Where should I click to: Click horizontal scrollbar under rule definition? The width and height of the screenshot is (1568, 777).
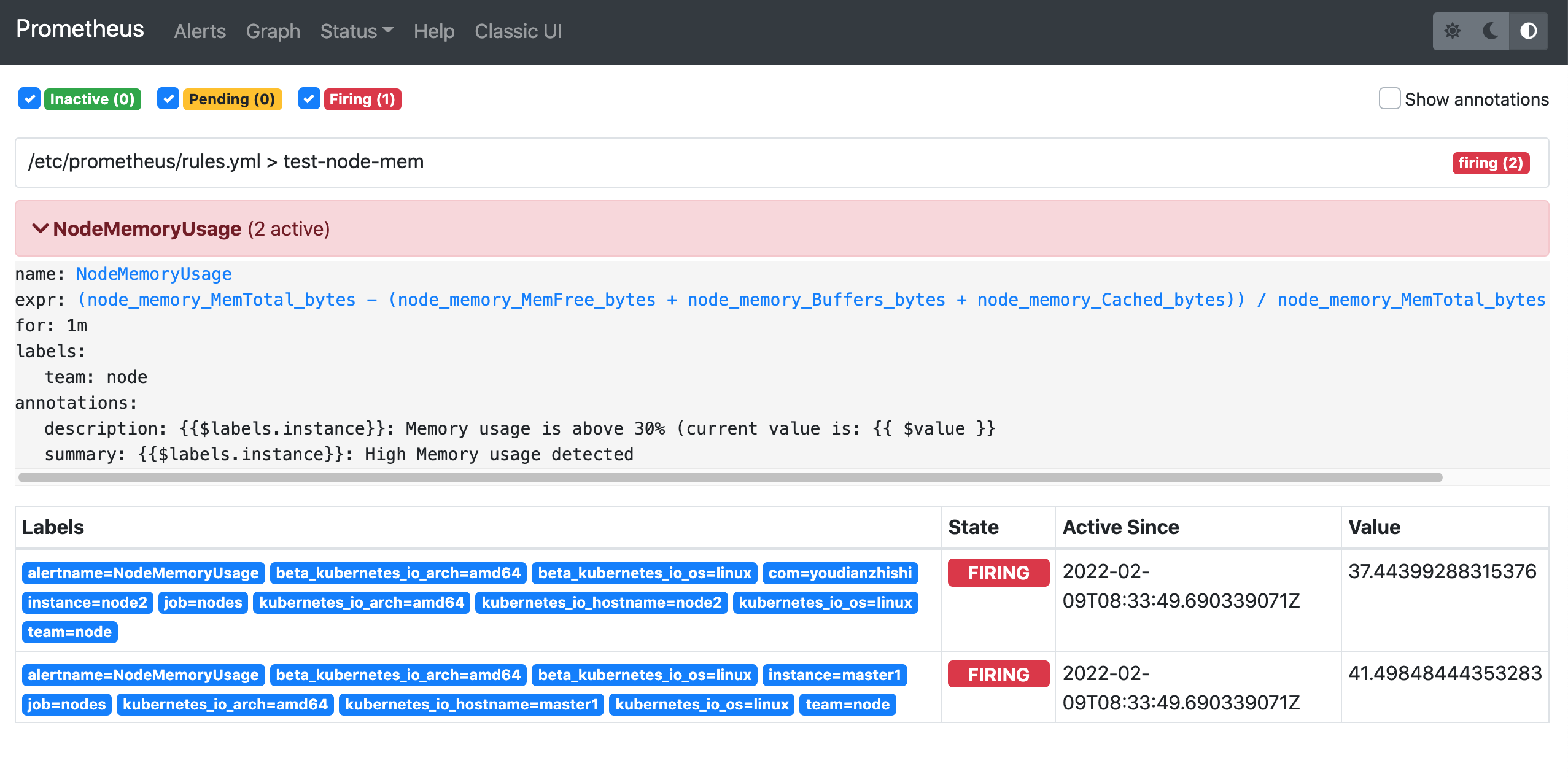731,477
